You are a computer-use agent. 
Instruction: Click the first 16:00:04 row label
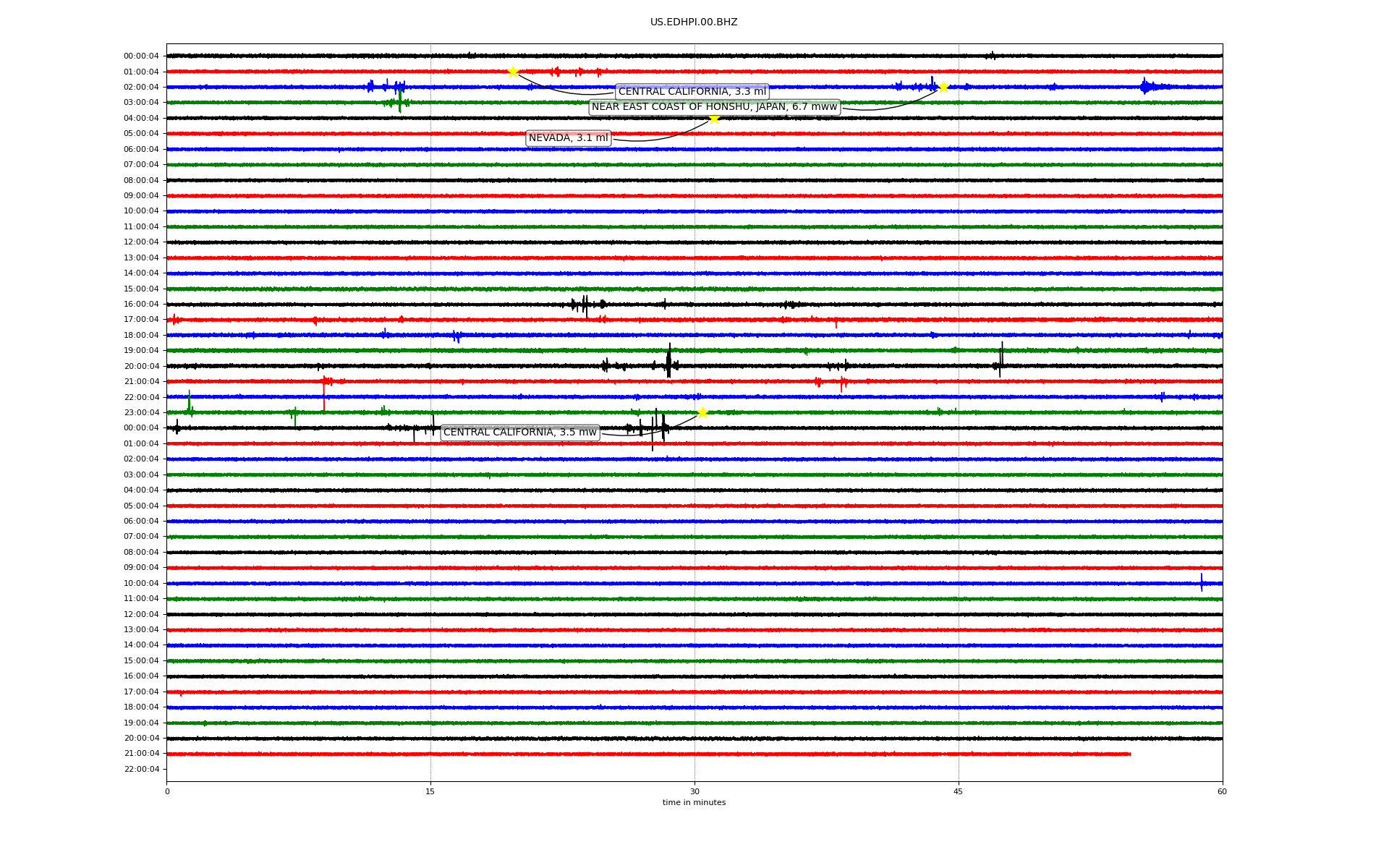tap(141, 305)
